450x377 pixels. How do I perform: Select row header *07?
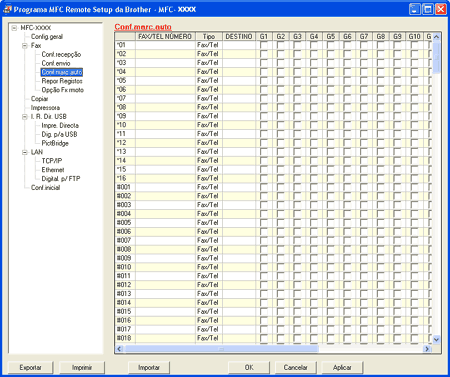point(125,98)
